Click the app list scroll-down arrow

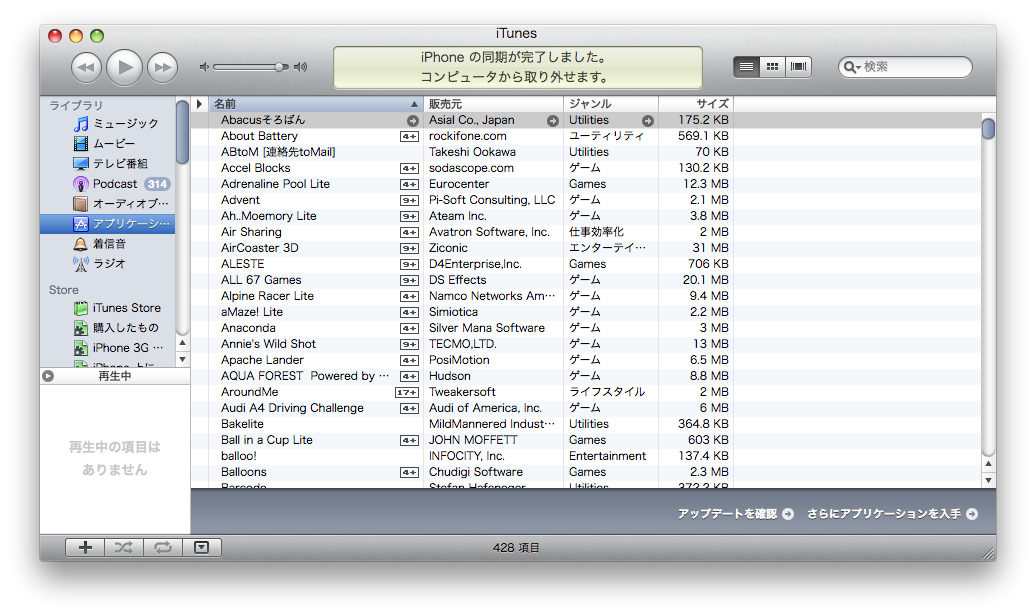tap(988, 481)
